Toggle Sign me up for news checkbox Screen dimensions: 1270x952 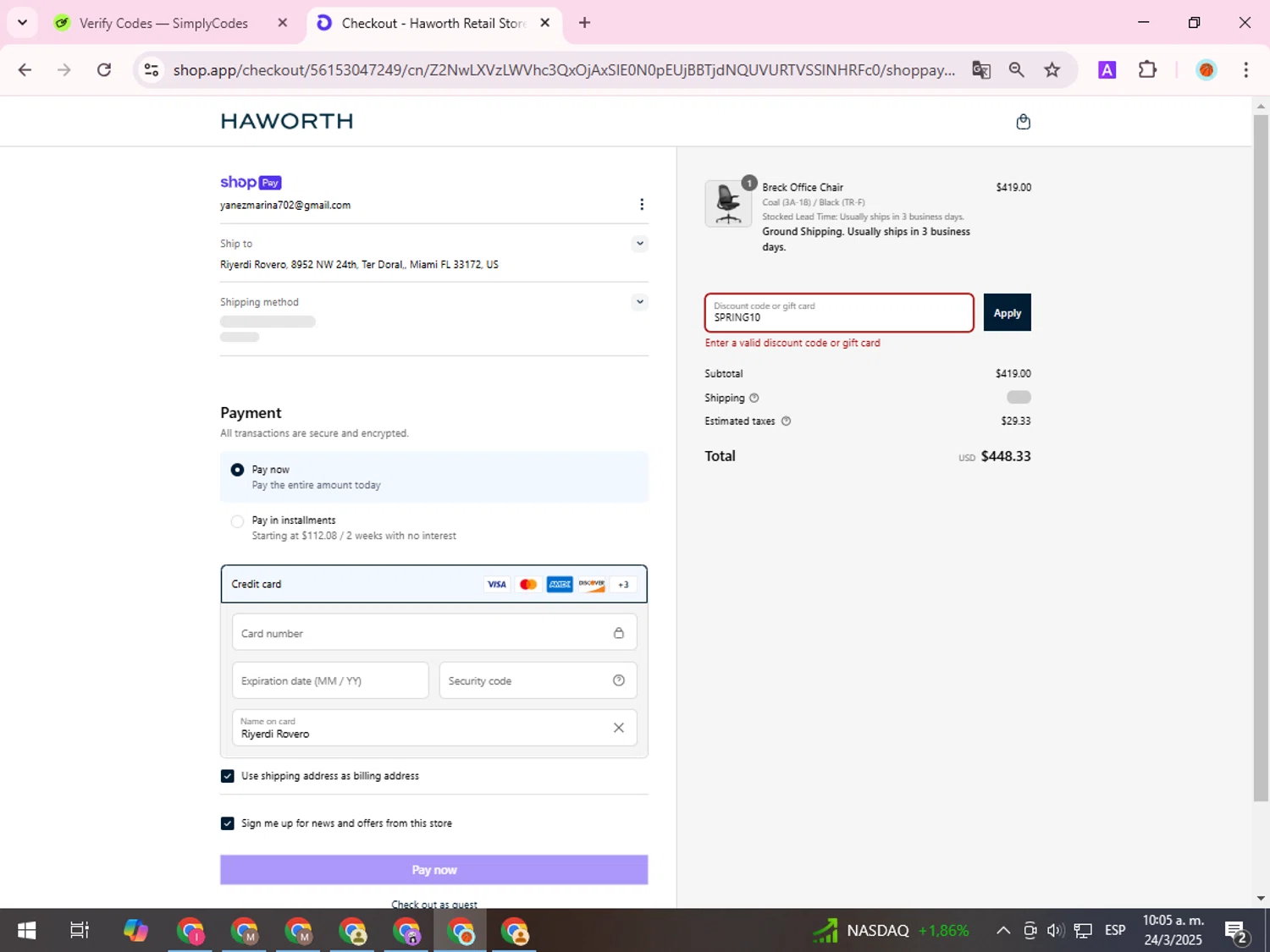(x=227, y=823)
